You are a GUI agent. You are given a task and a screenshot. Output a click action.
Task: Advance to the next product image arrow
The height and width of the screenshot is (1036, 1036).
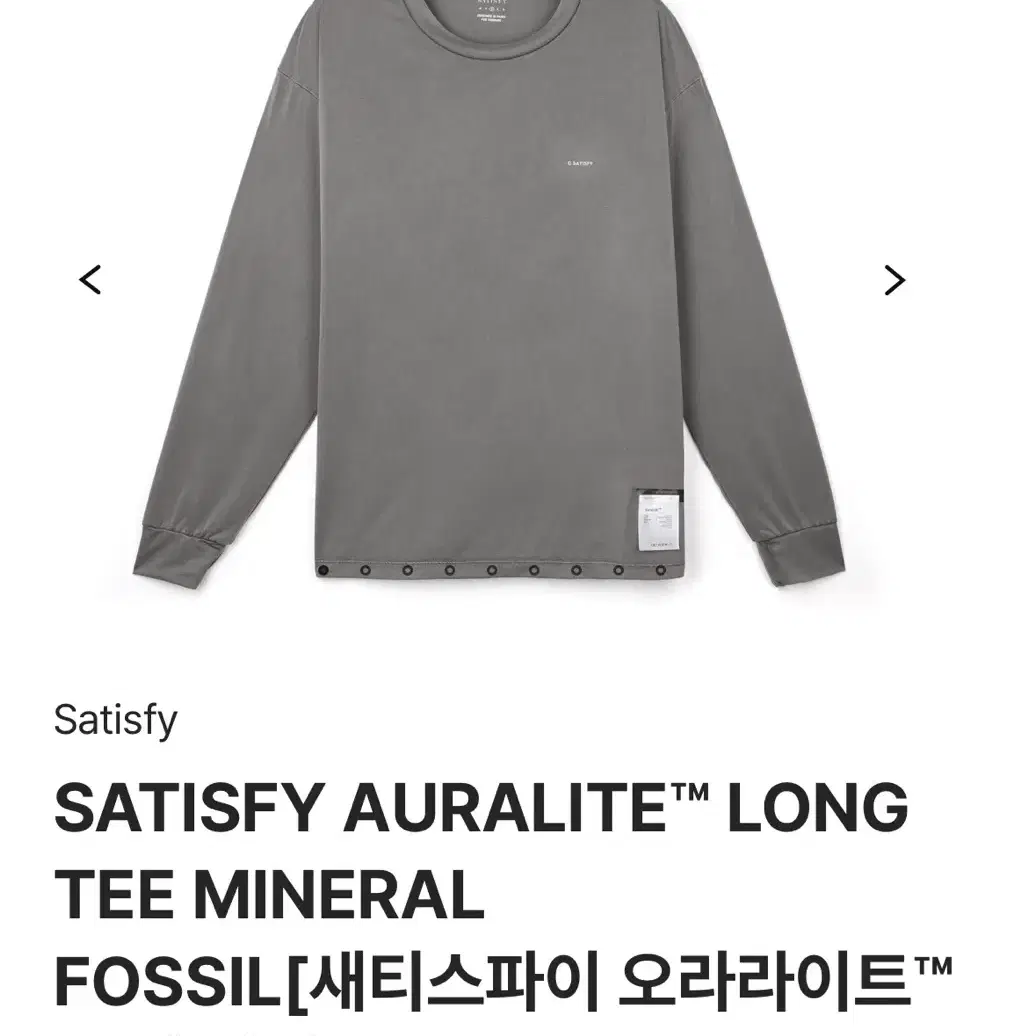pyautogui.click(x=895, y=280)
